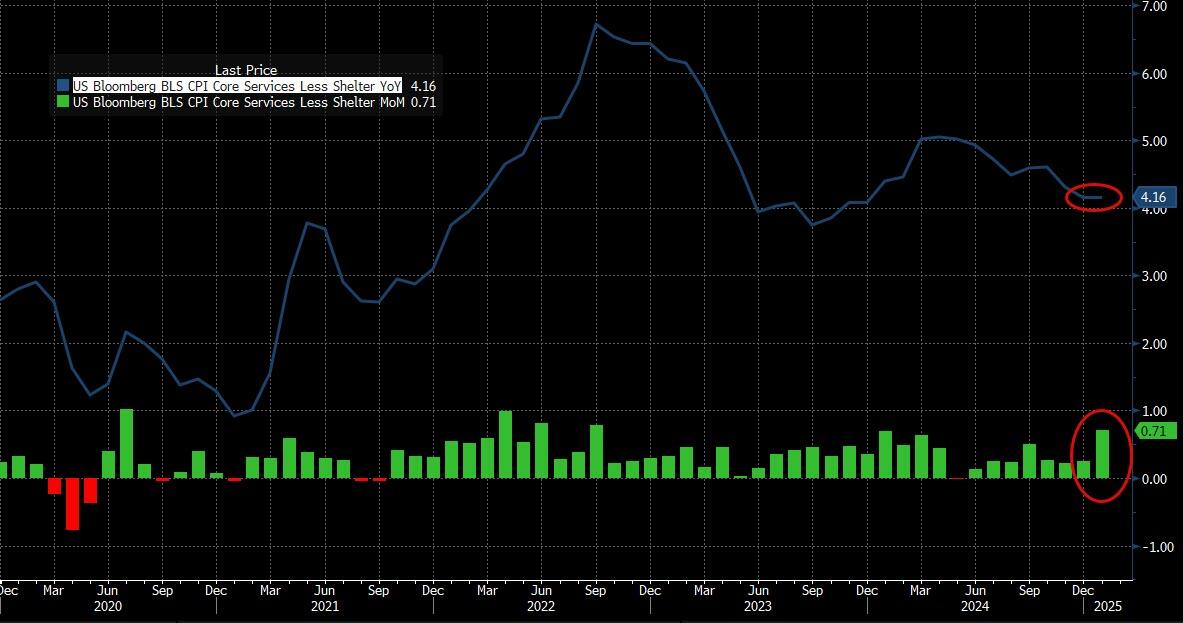The image size is (1183, 623).
Task: Select the Core Services Less Shelter YoY legend label
Action: [x=236, y=86]
